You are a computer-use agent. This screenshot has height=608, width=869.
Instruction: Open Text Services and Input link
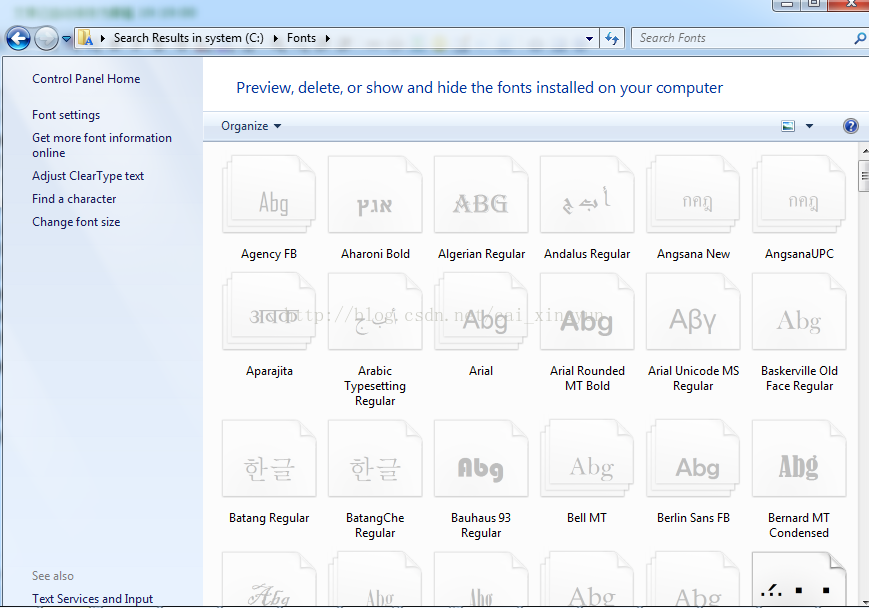pos(92,599)
